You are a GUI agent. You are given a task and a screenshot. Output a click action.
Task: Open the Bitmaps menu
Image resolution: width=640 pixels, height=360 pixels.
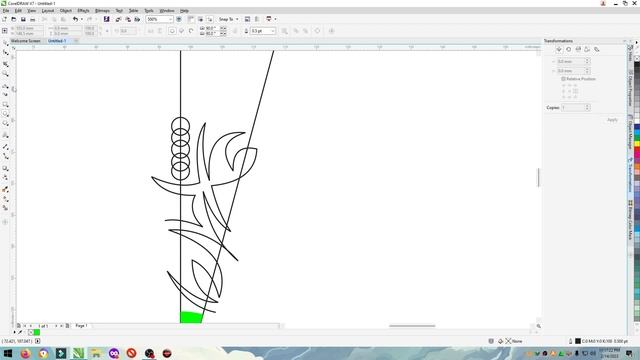click(102, 11)
